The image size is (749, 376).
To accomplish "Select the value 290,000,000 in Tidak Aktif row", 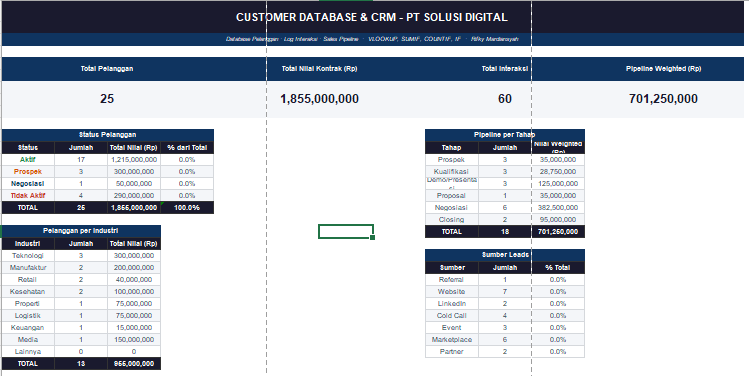I will pyautogui.click(x=134, y=195).
